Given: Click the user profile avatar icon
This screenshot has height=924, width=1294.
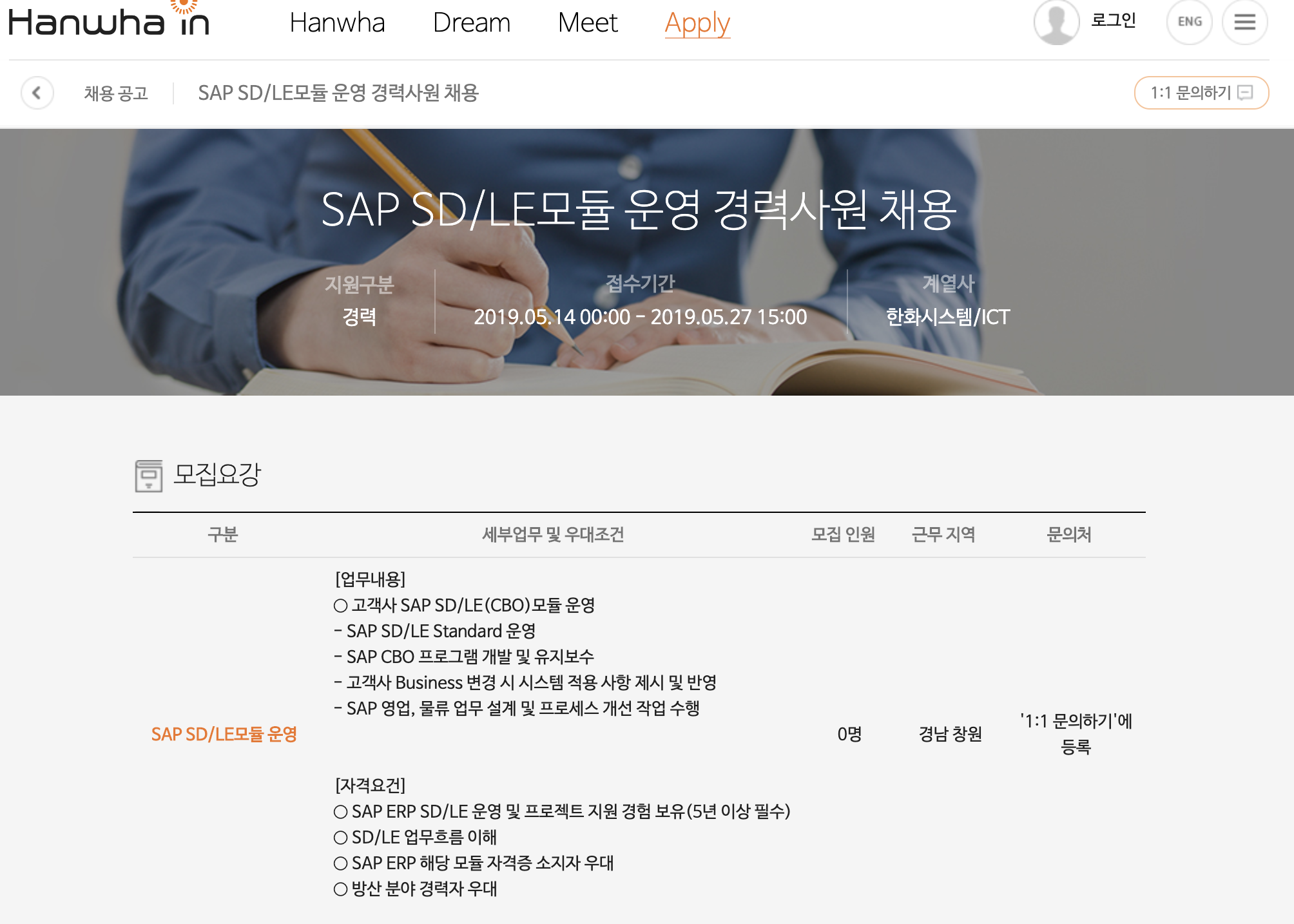Looking at the screenshot, I should click(1056, 22).
